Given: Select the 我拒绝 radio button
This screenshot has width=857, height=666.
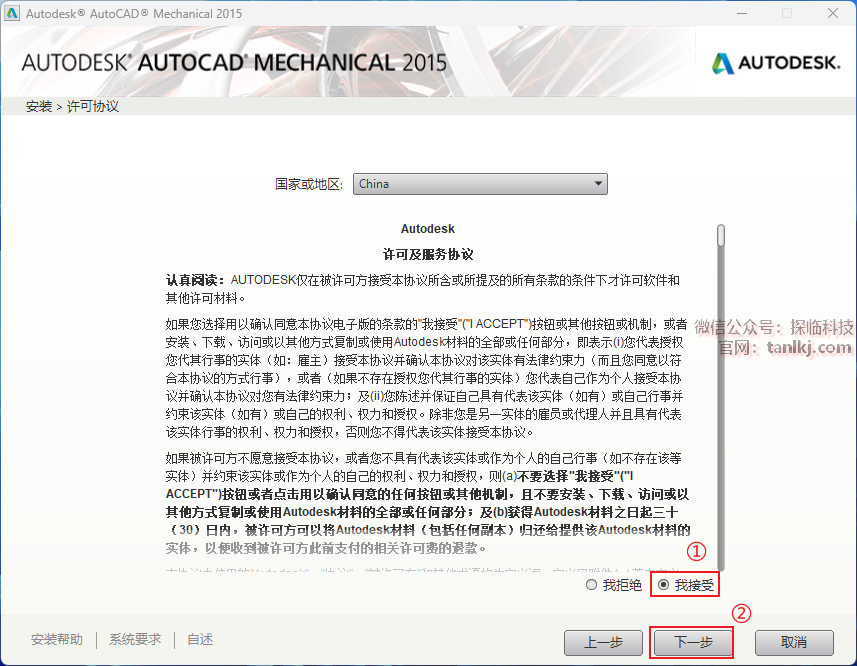Looking at the screenshot, I should [591, 585].
